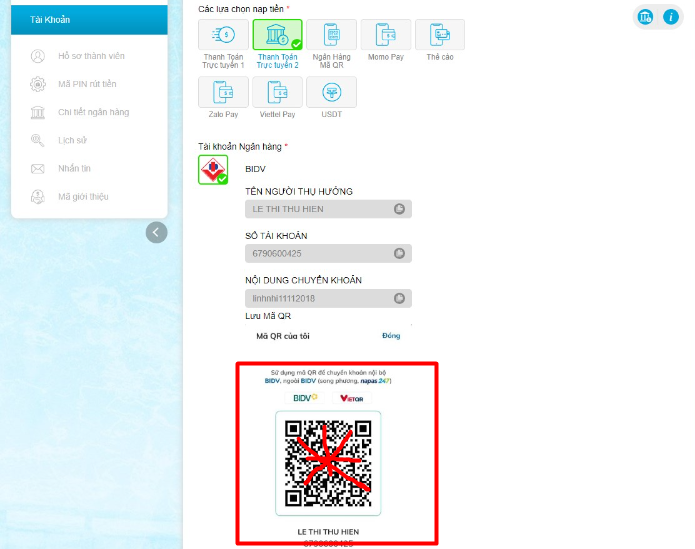Open the info icon in top-right corner
Viewport: 695px width, 549px height.
point(671,17)
